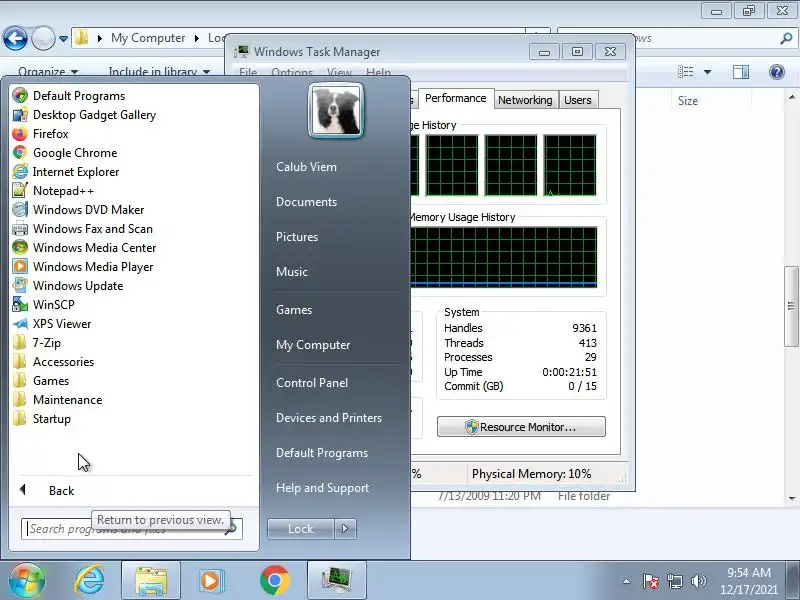Click the Forward arrow in Explorer window
Screen dimensions: 800x600
[43, 38]
